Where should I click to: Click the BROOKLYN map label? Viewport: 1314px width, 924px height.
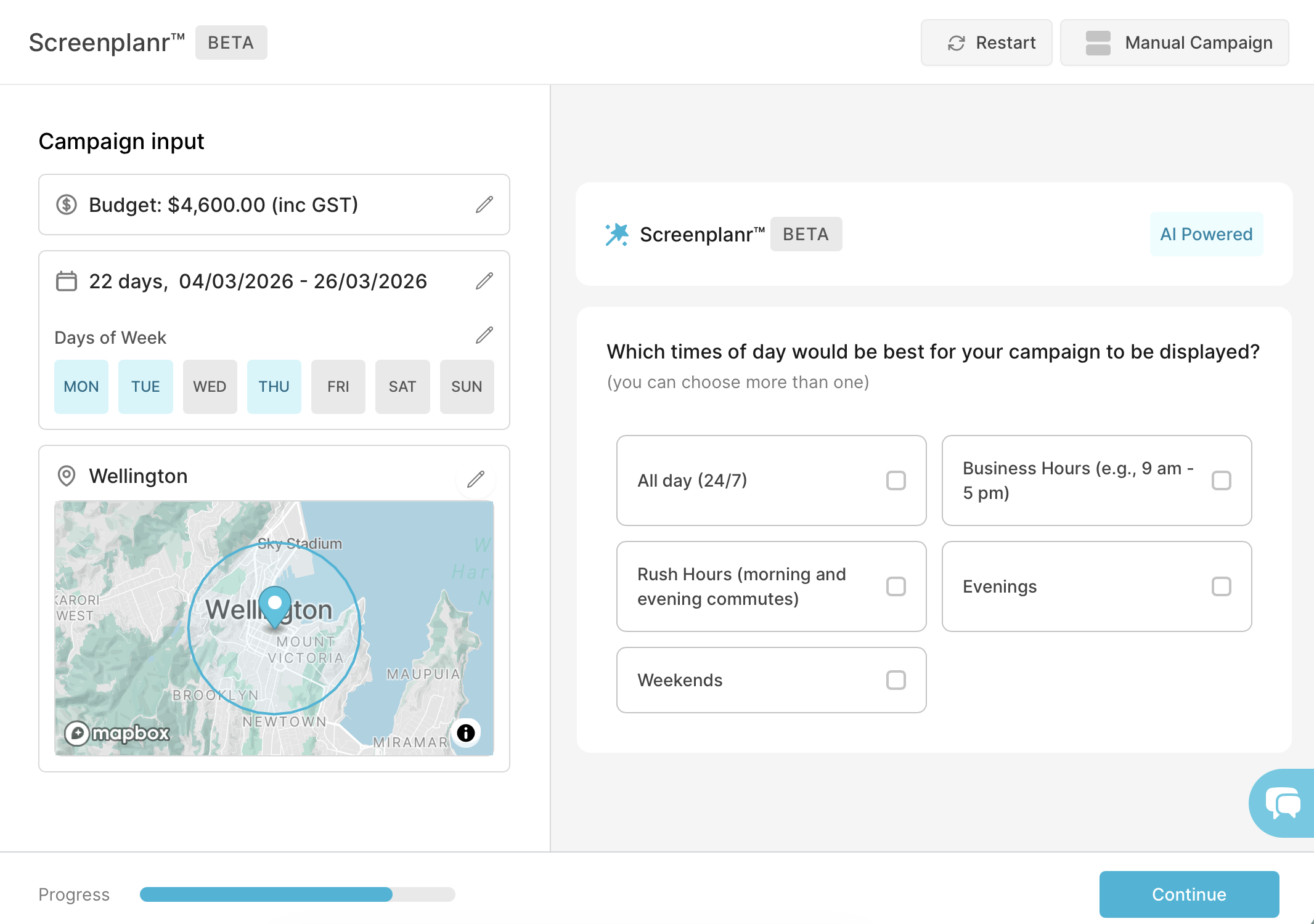click(215, 695)
